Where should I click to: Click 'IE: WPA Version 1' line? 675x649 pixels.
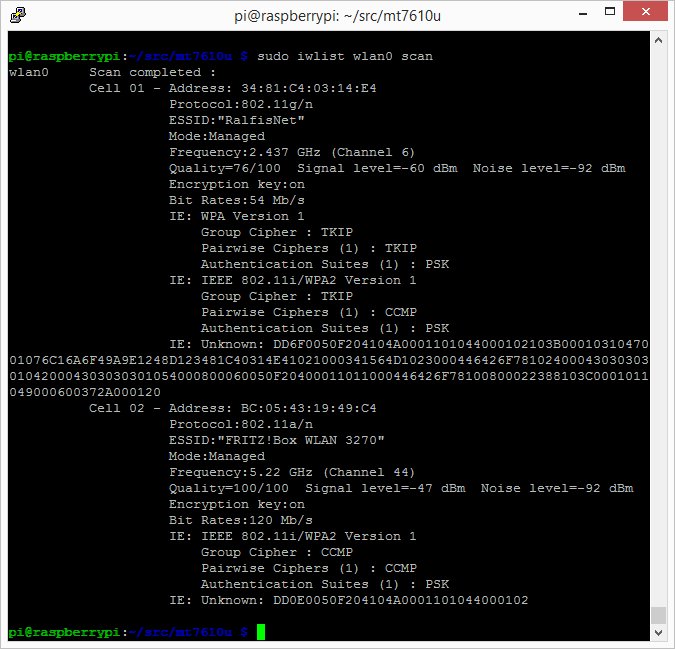pos(237,216)
